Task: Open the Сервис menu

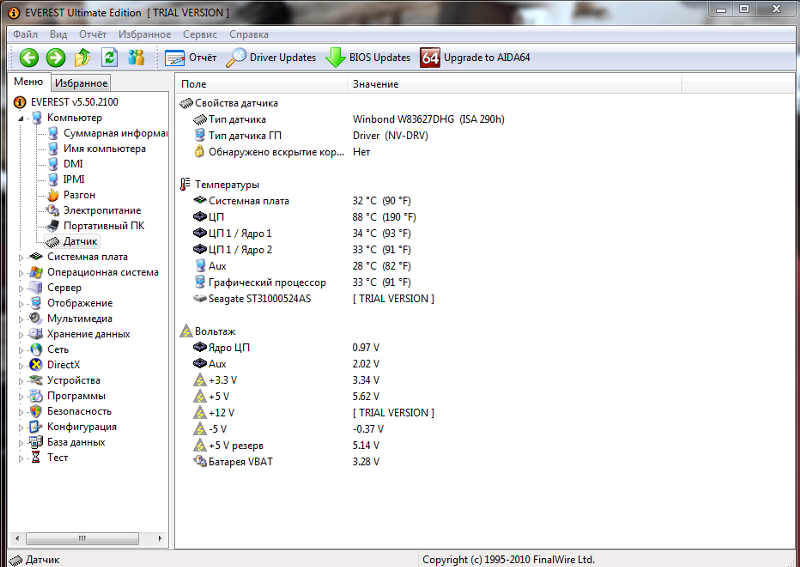Action: (x=201, y=34)
